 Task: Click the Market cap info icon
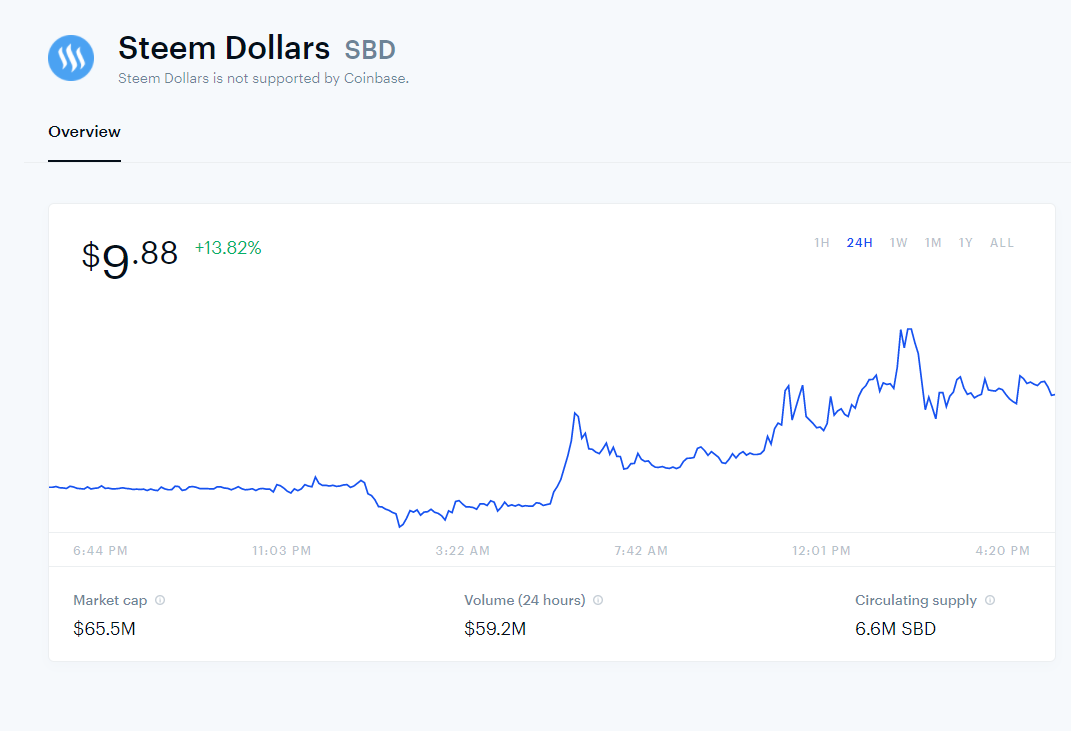coord(160,601)
